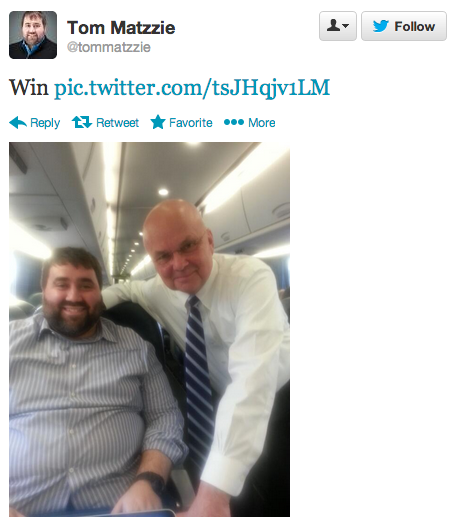Toggle Retweet using the Retweet label

117,122
